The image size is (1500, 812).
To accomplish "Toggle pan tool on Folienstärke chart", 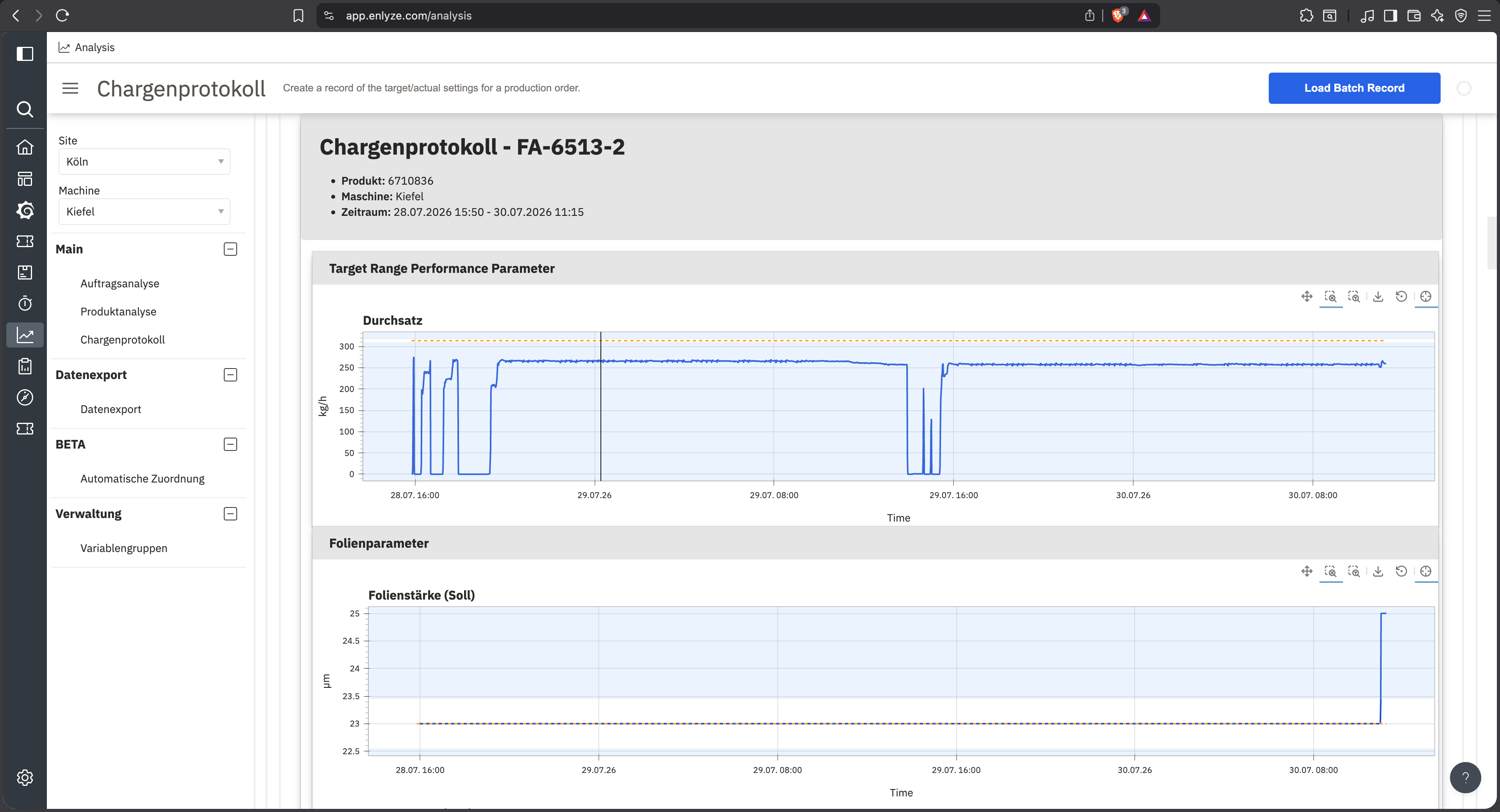I will pyautogui.click(x=1307, y=571).
